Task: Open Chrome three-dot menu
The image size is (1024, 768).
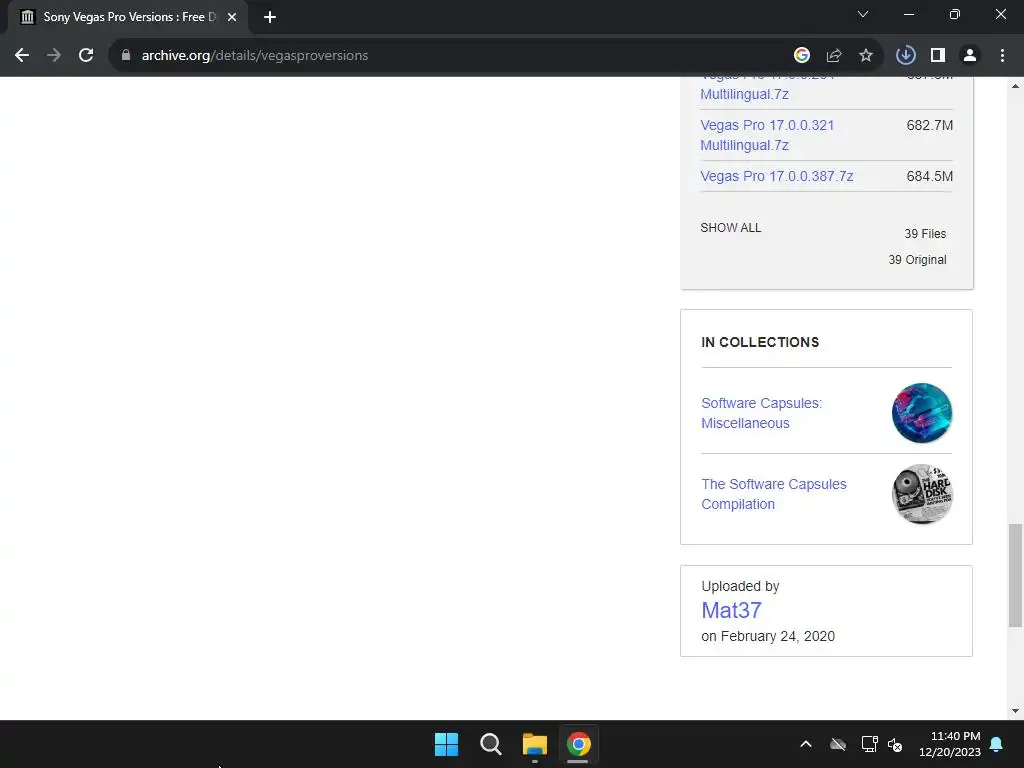Action: (1002, 56)
